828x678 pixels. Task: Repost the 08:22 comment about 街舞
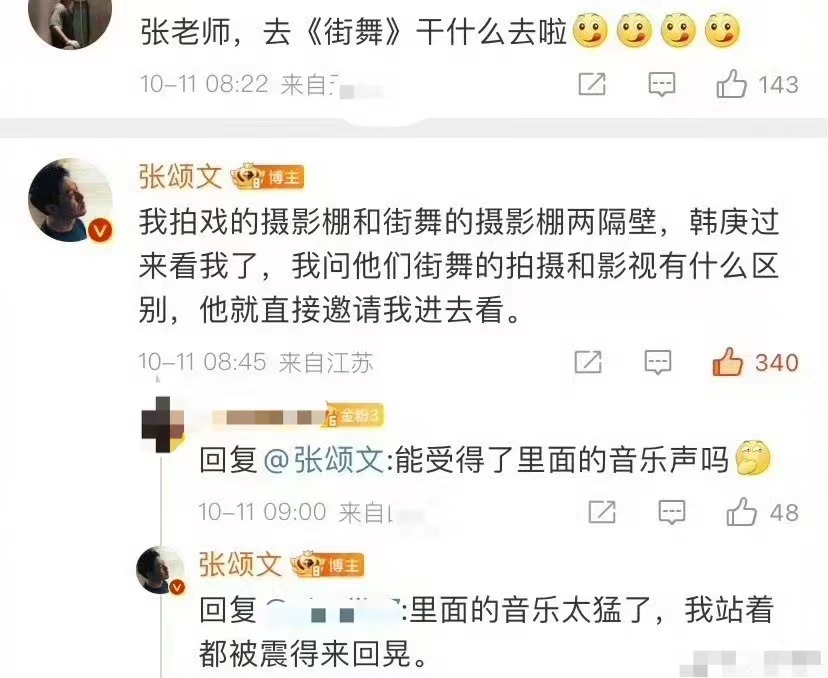[592, 84]
